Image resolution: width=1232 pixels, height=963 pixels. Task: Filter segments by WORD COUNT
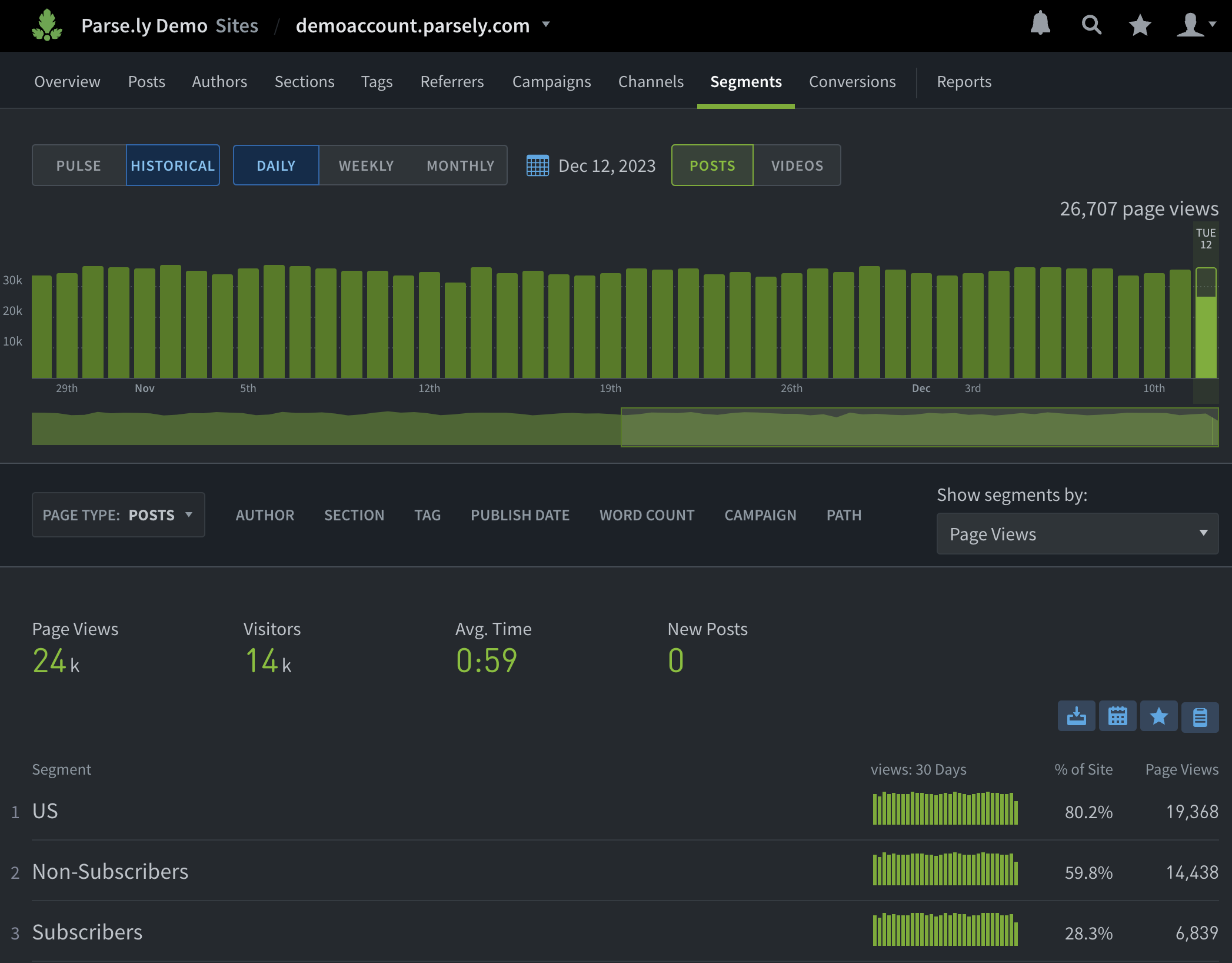[647, 514]
